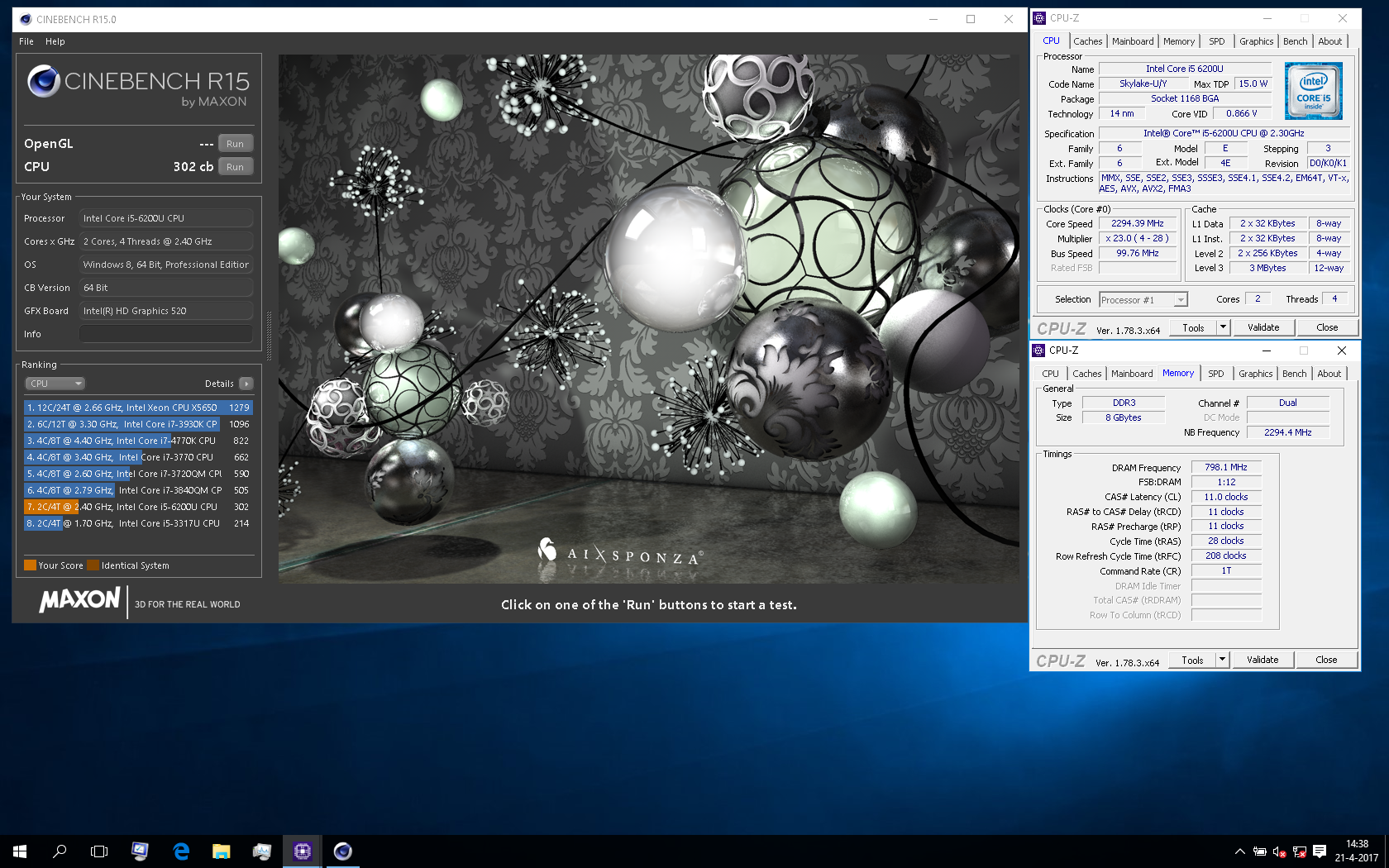Select ranking row Intel Core i7-3930K
Image resolution: width=1389 pixels, height=868 pixels.
point(138,424)
